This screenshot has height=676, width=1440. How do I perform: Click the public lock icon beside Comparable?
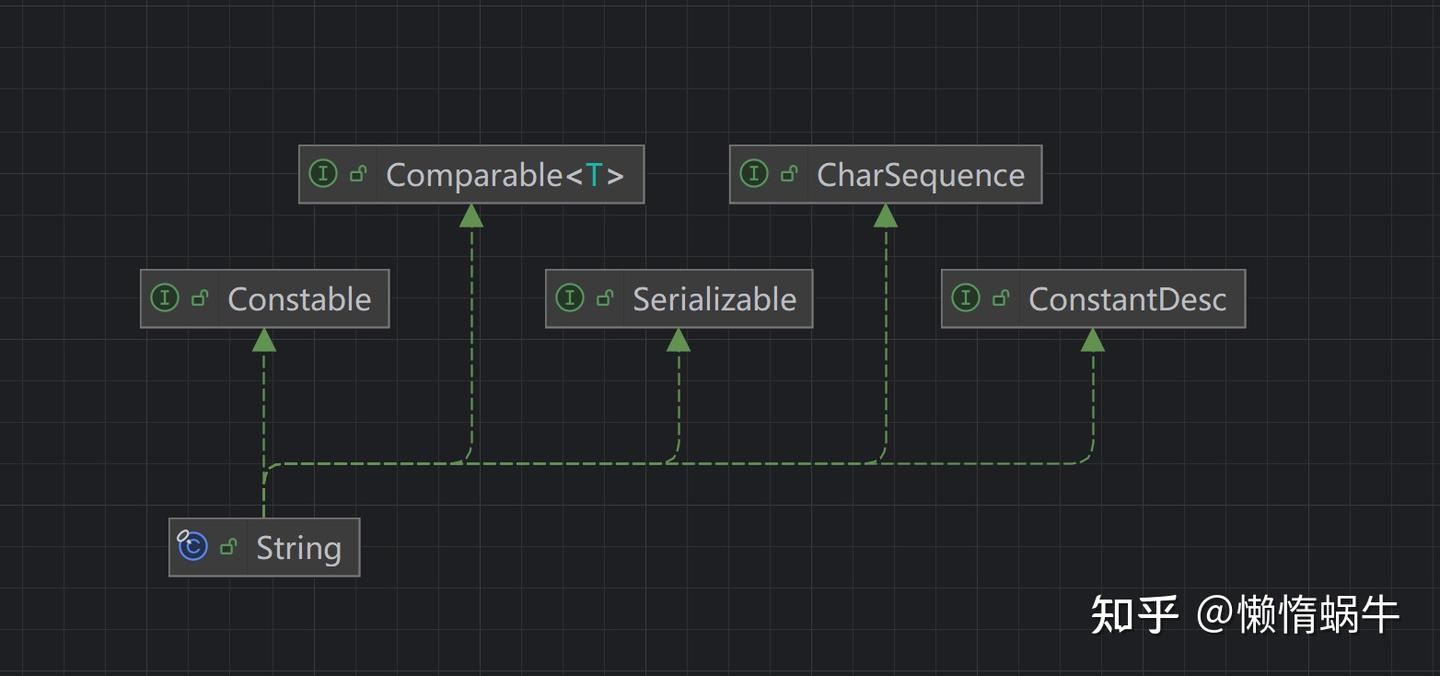[358, 175]
